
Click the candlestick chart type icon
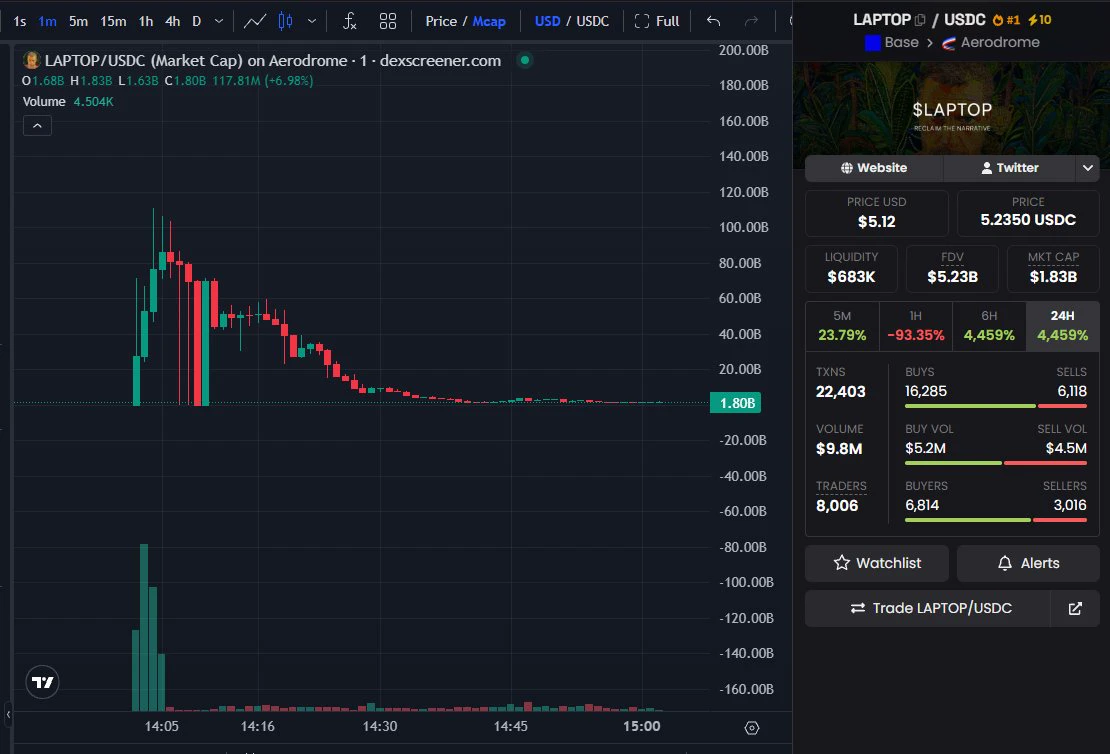coord(285,21)
